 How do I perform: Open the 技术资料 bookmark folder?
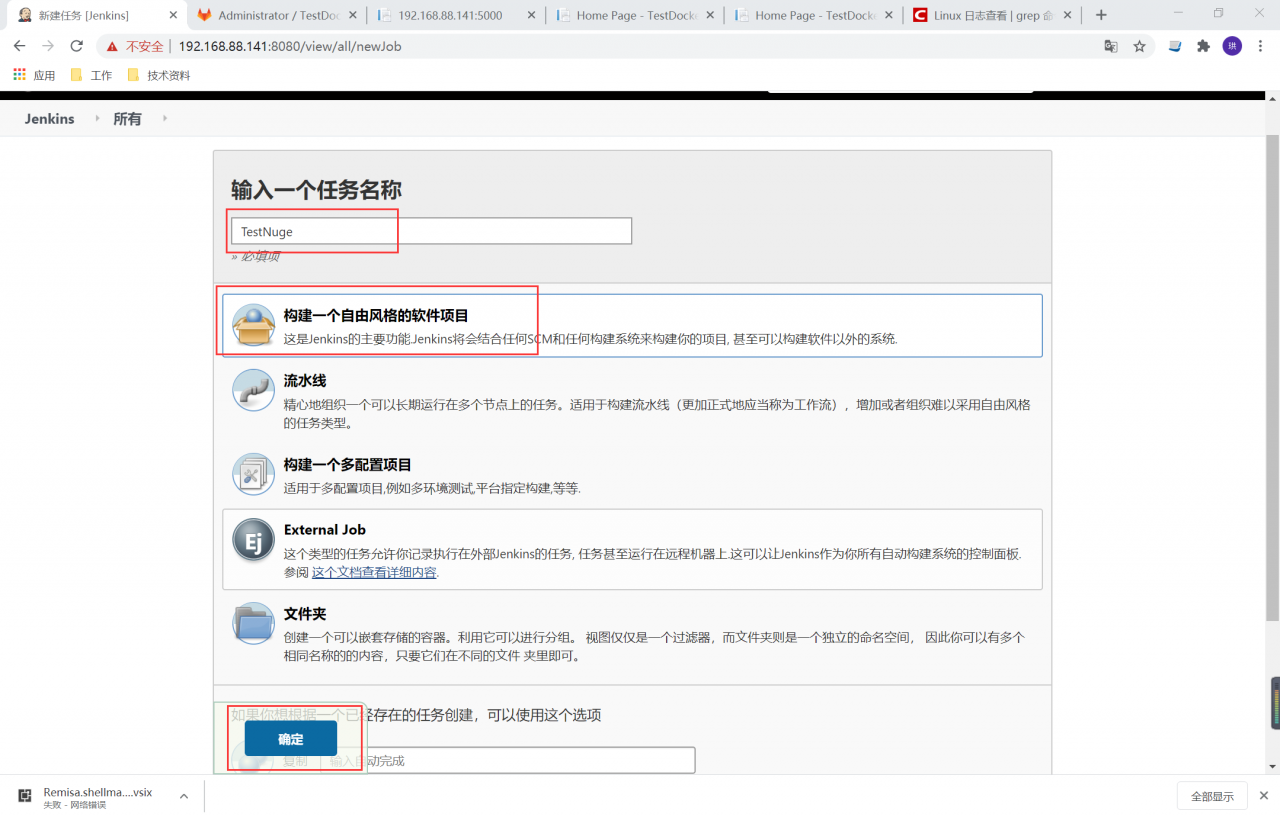click(159, 75)
